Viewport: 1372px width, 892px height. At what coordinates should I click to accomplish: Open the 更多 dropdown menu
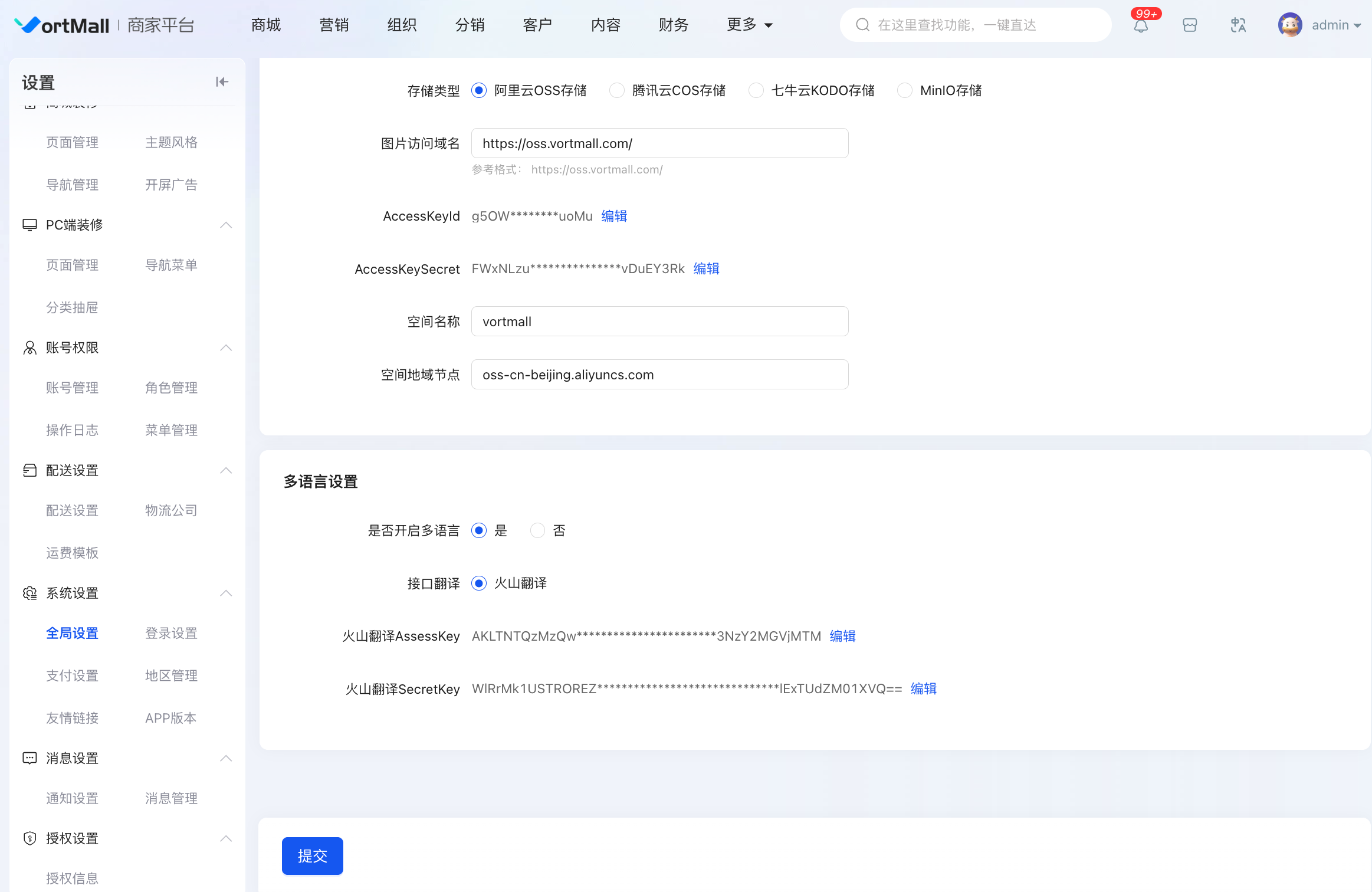pos(749,25)
